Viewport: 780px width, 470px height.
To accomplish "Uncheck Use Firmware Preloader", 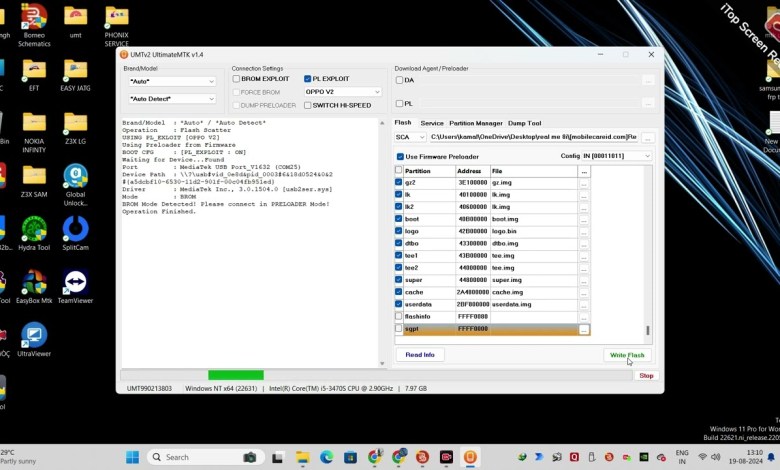I will [400, 156].
